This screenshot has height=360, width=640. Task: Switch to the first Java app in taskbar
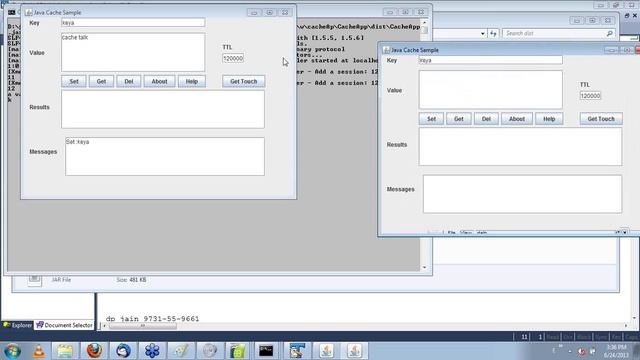pyautogui.click(x=326, y=351)
